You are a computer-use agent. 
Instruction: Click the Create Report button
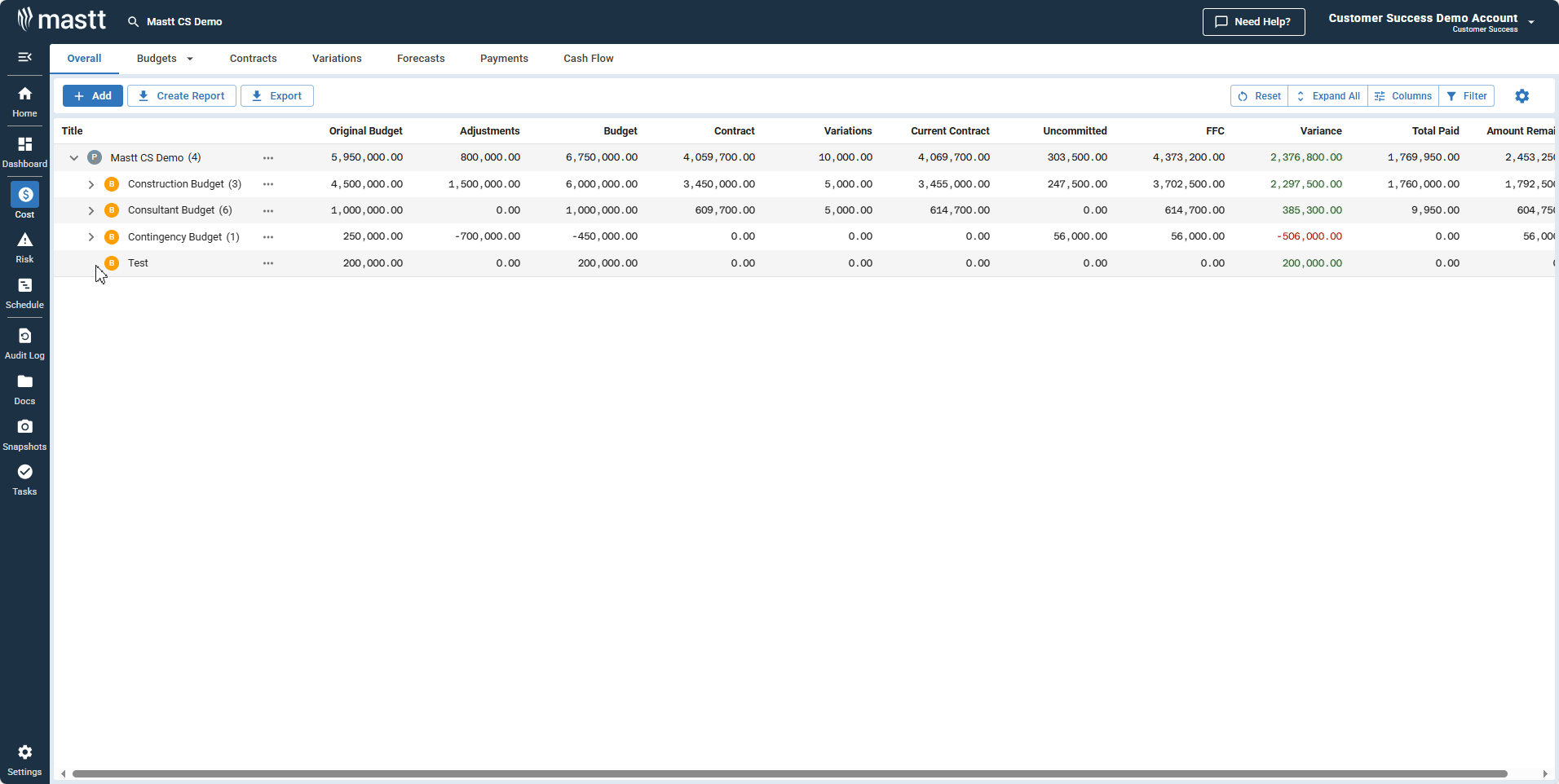181,95
